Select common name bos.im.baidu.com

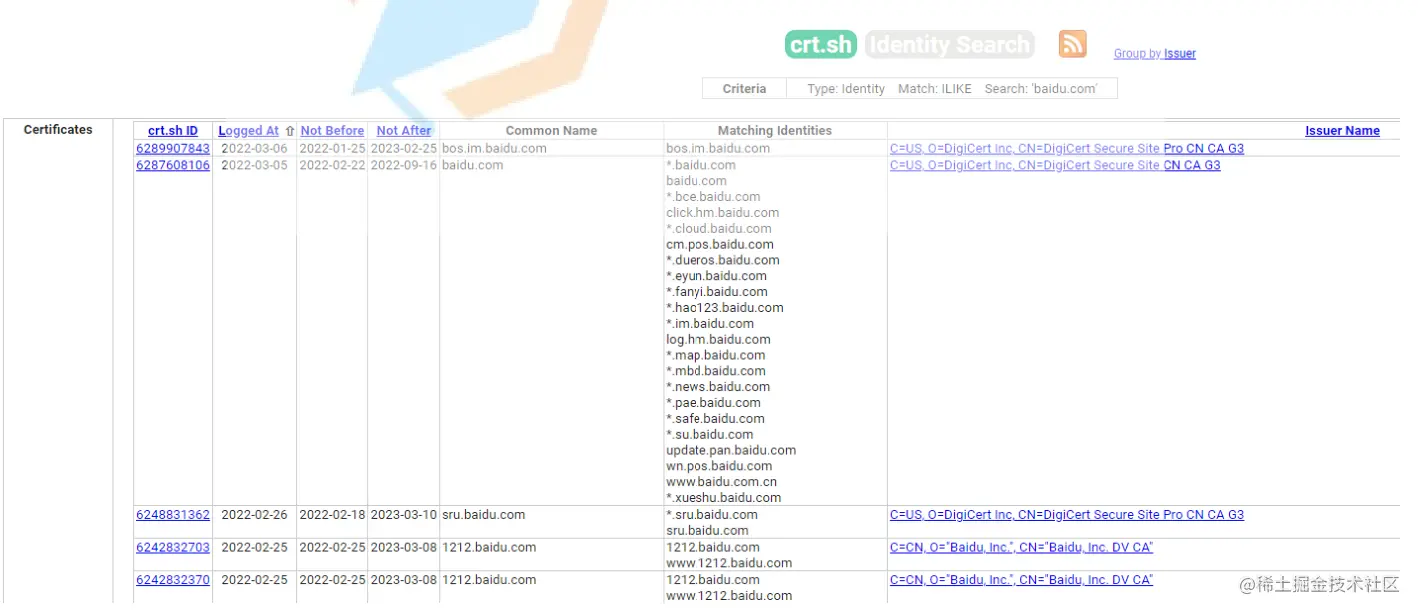pos(495,149)
